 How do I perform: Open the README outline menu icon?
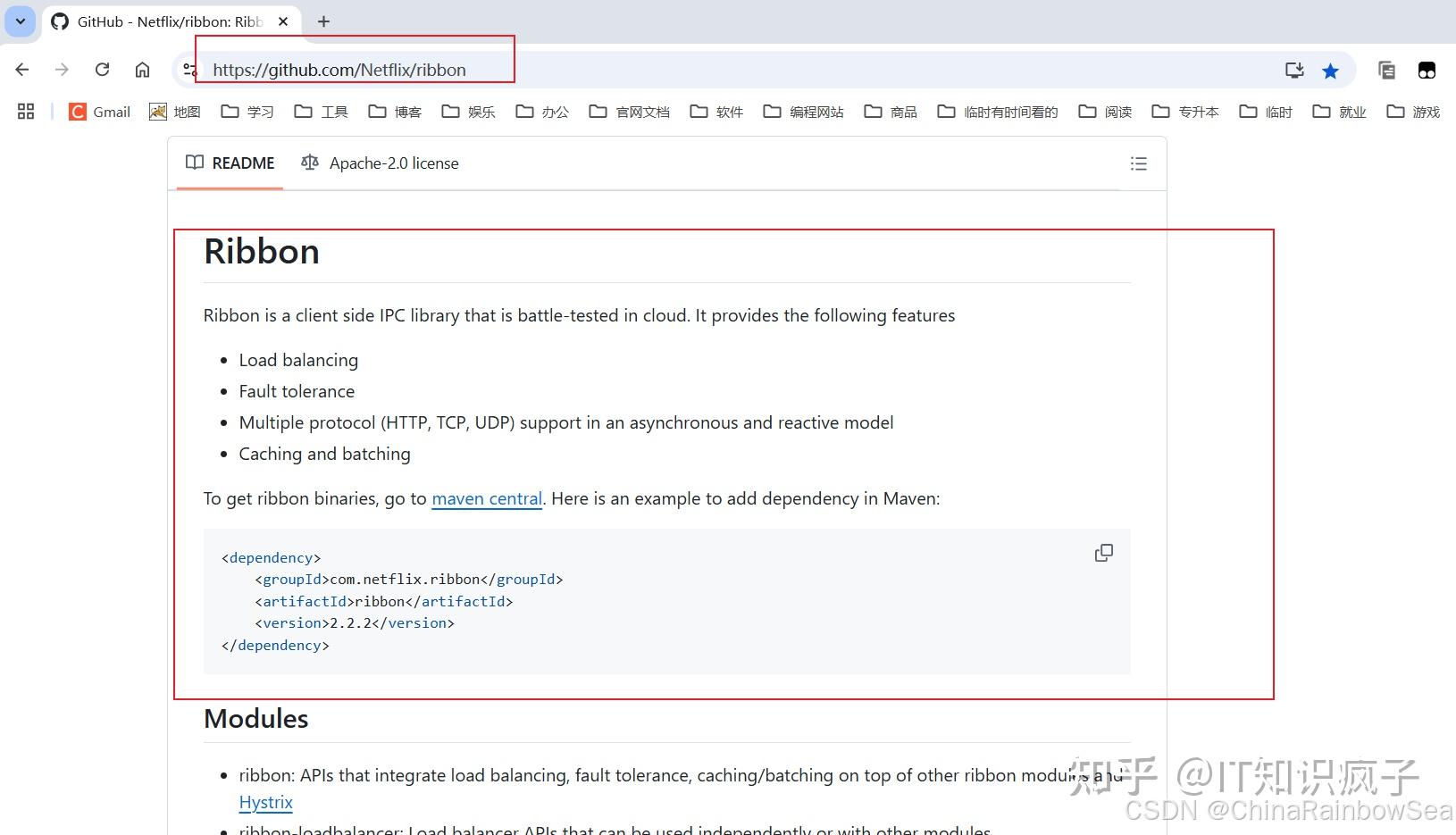[1138, 163]
